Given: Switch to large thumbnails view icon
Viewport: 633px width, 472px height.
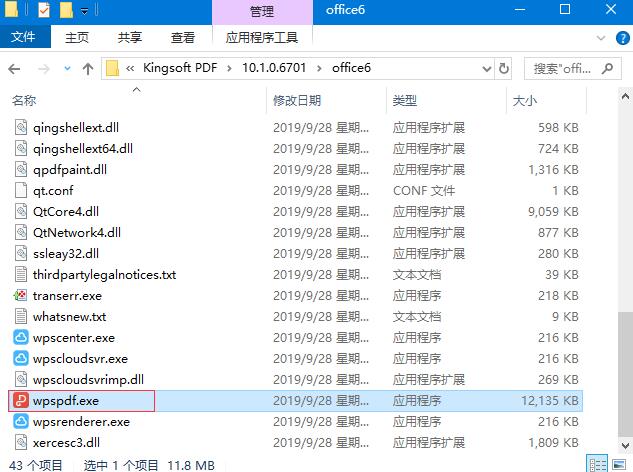Looking at the screenshot, I should (619, 464).
